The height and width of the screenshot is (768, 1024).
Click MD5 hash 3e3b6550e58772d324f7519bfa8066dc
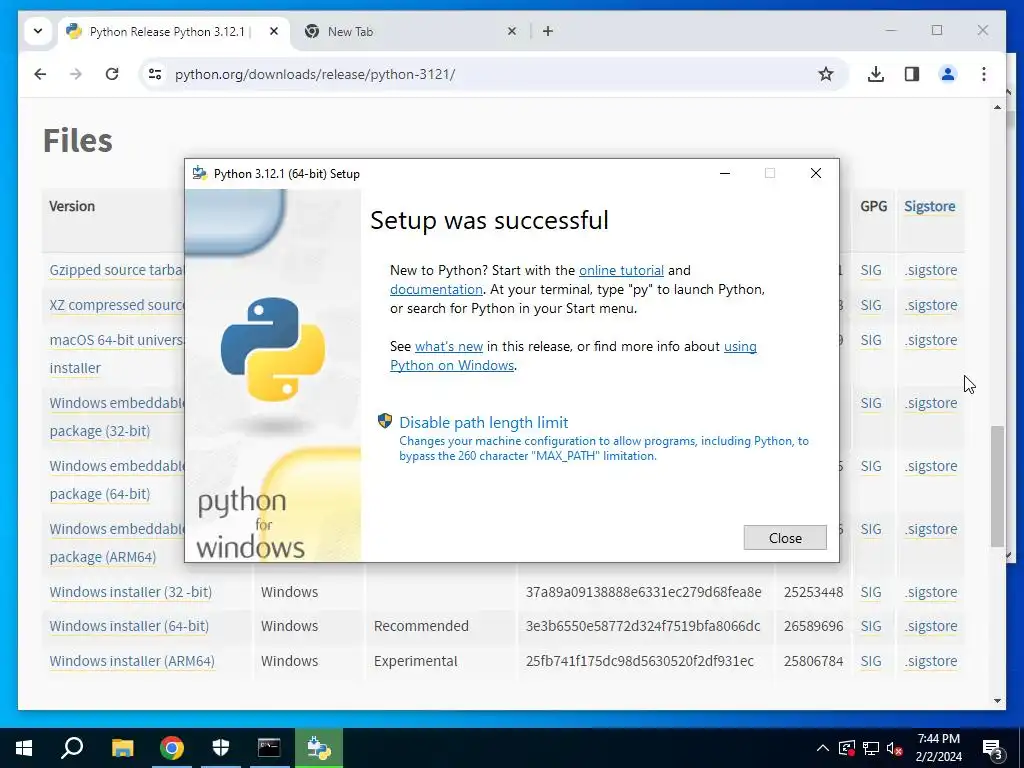(643, 626)
